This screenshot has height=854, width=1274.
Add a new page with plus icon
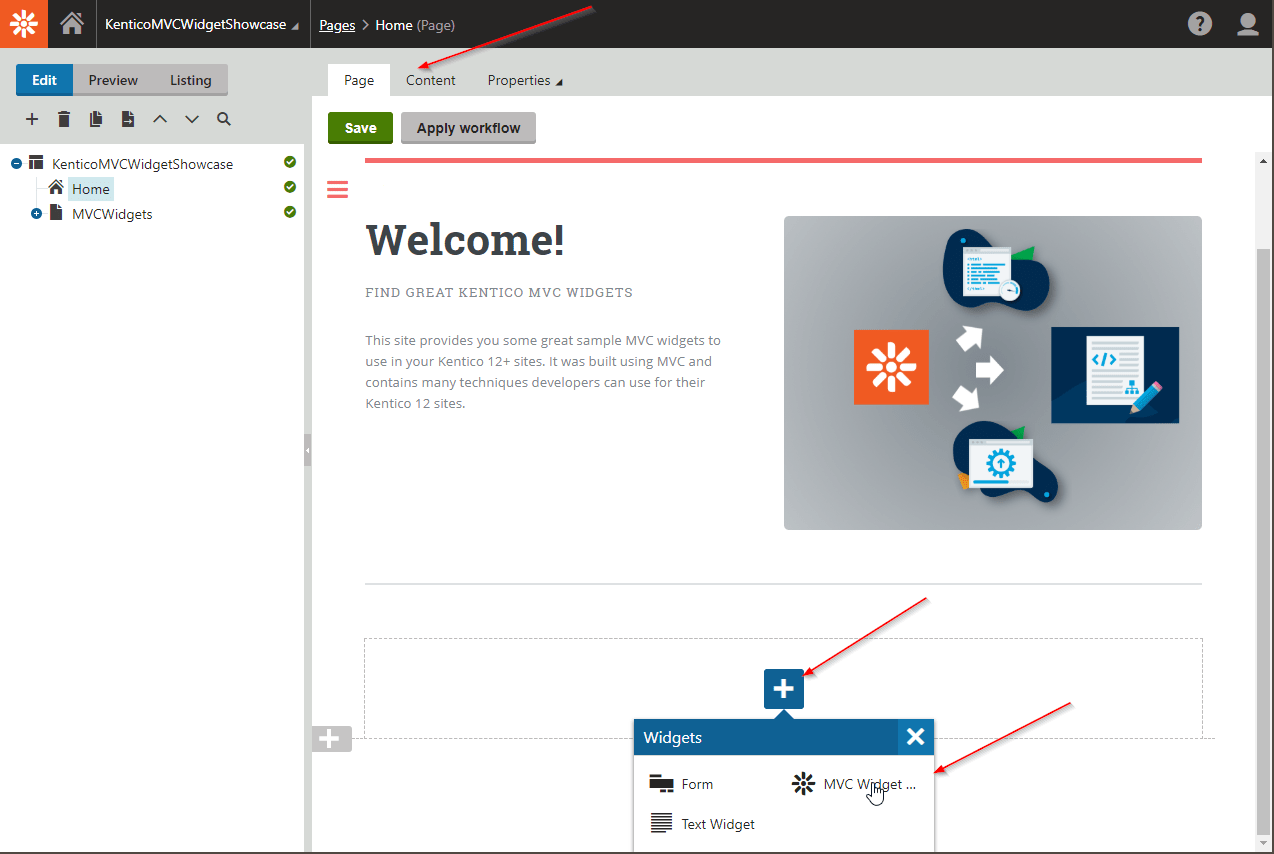pyautogui.click(x=32, y=119)
